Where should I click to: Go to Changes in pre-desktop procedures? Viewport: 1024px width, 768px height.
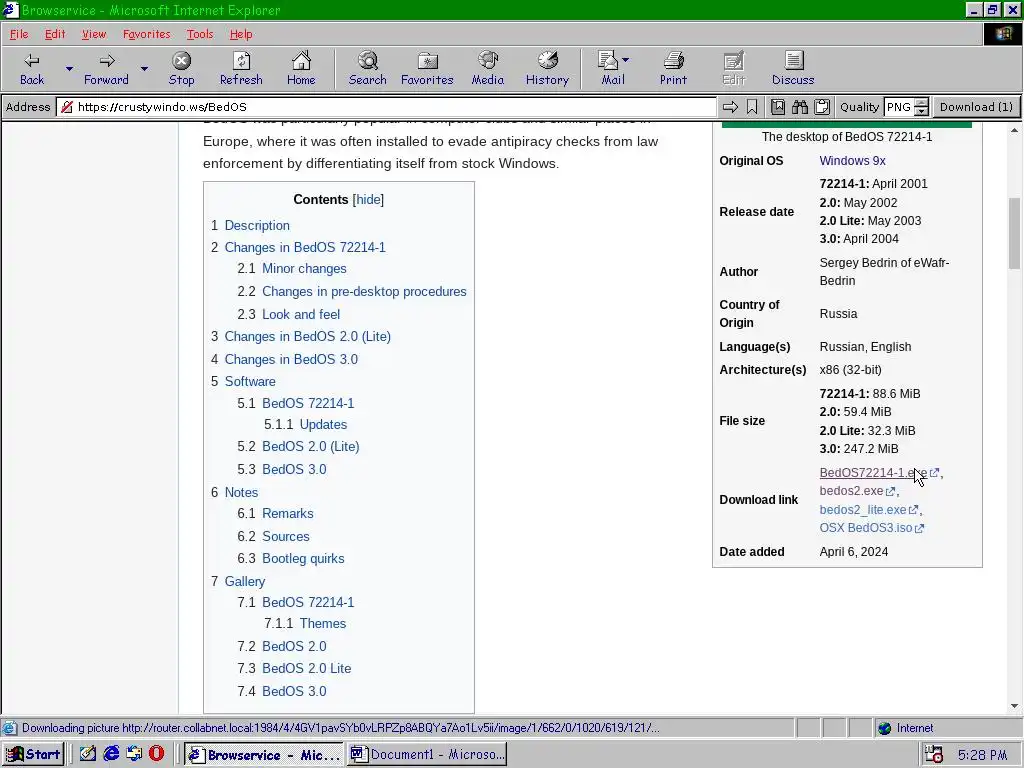[364, 291]
